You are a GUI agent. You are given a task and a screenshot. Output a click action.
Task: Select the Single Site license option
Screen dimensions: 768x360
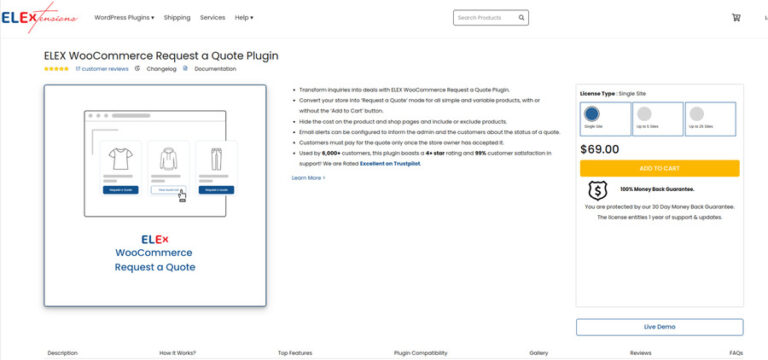(x=605, y=119)
